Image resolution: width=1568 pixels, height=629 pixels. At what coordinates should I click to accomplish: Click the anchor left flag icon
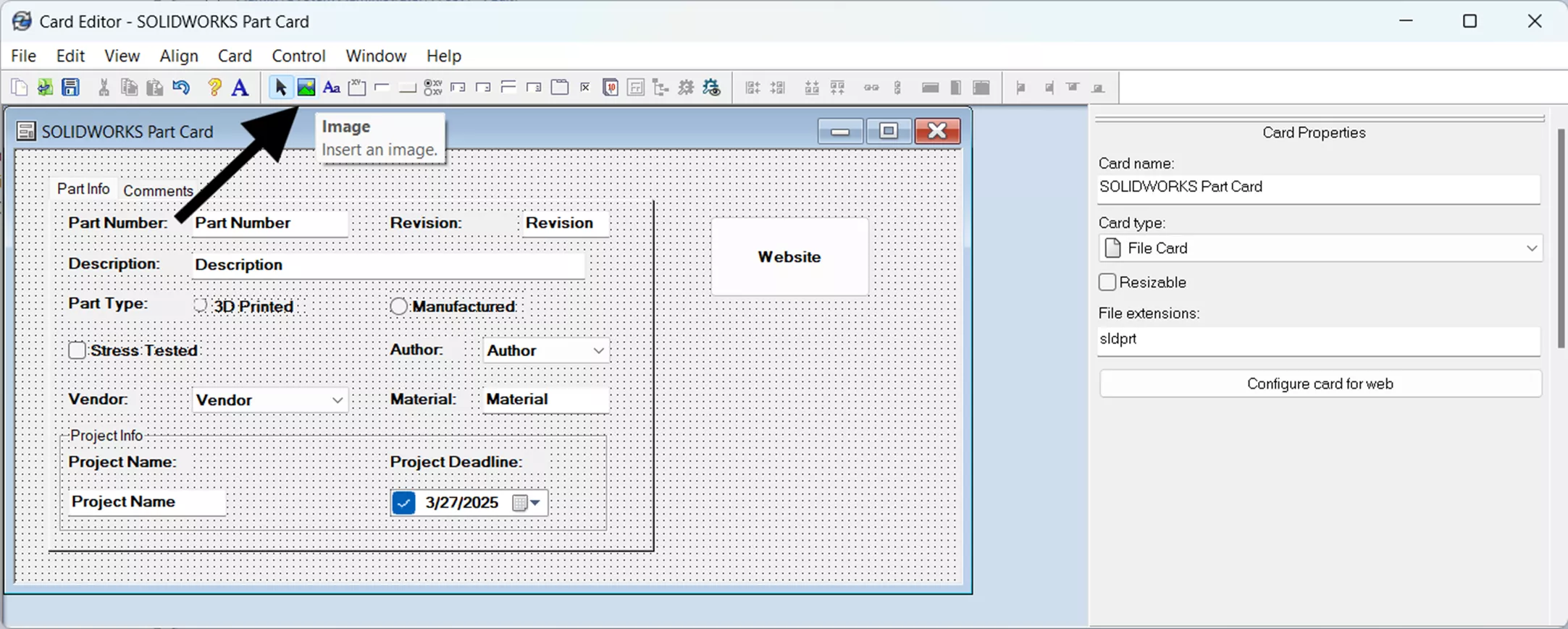[1021, 88]
